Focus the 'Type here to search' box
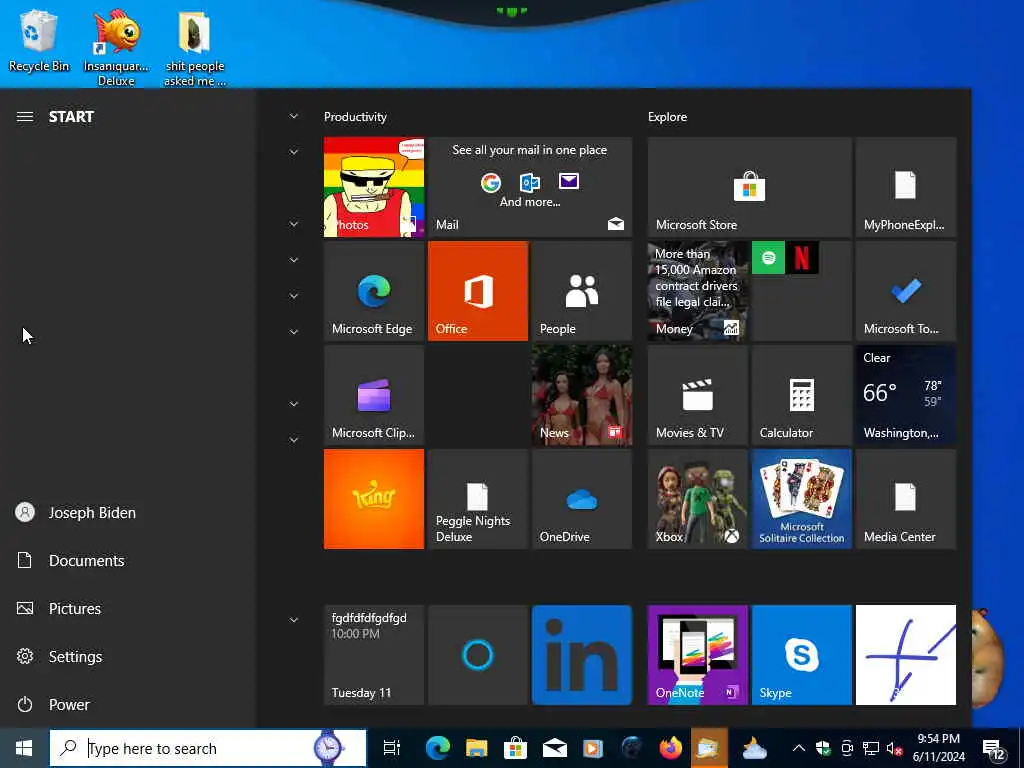The height and width of the screenshot is (768, 1024). click(x=208, y=748)
